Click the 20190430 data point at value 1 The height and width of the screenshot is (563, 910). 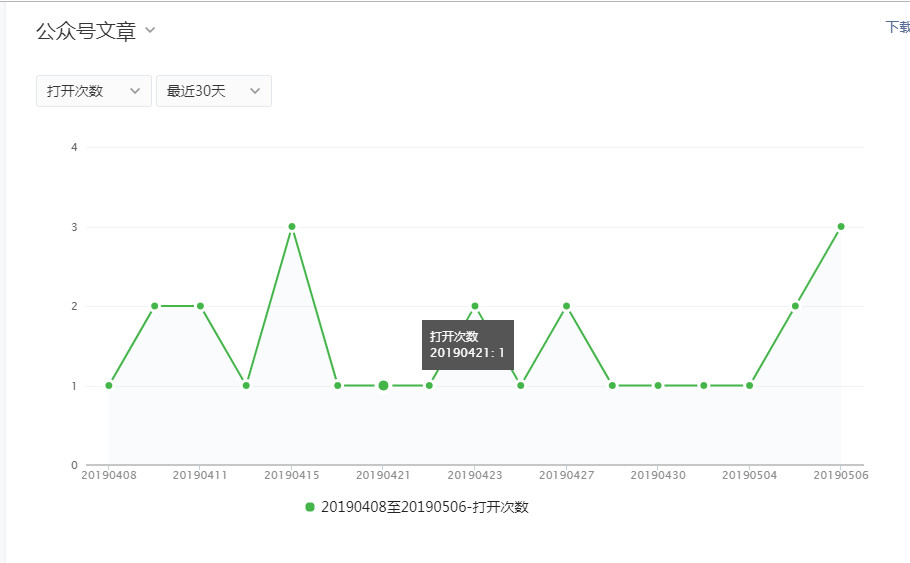point(658,385)
